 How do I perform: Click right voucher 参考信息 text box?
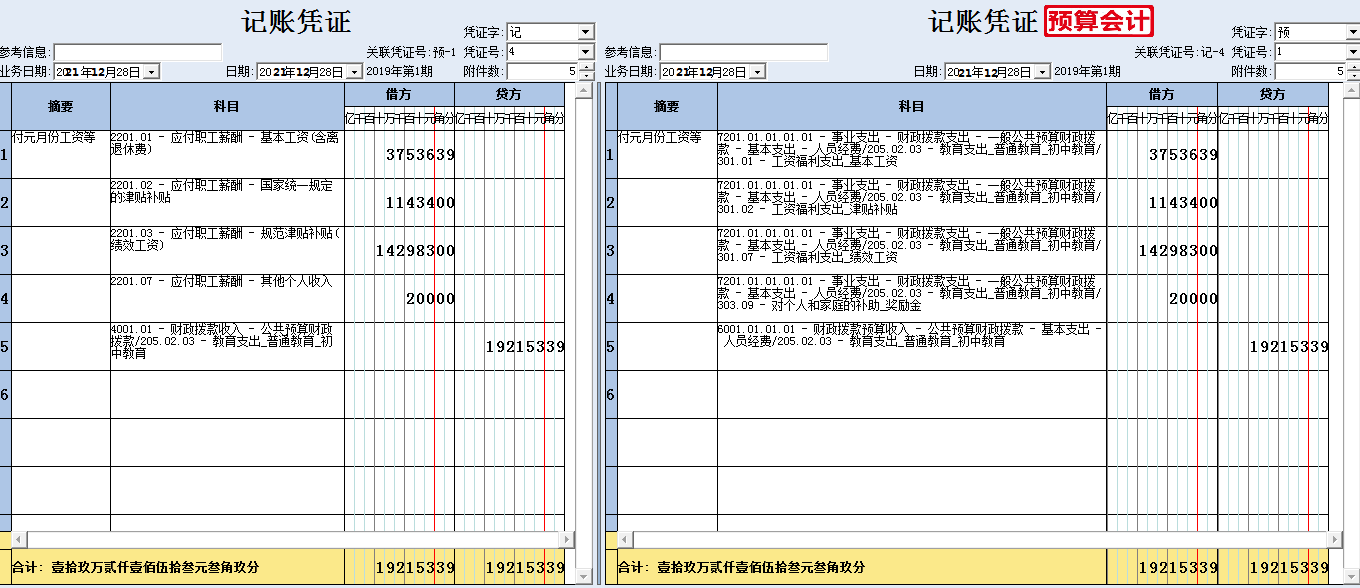click(743, 52)
